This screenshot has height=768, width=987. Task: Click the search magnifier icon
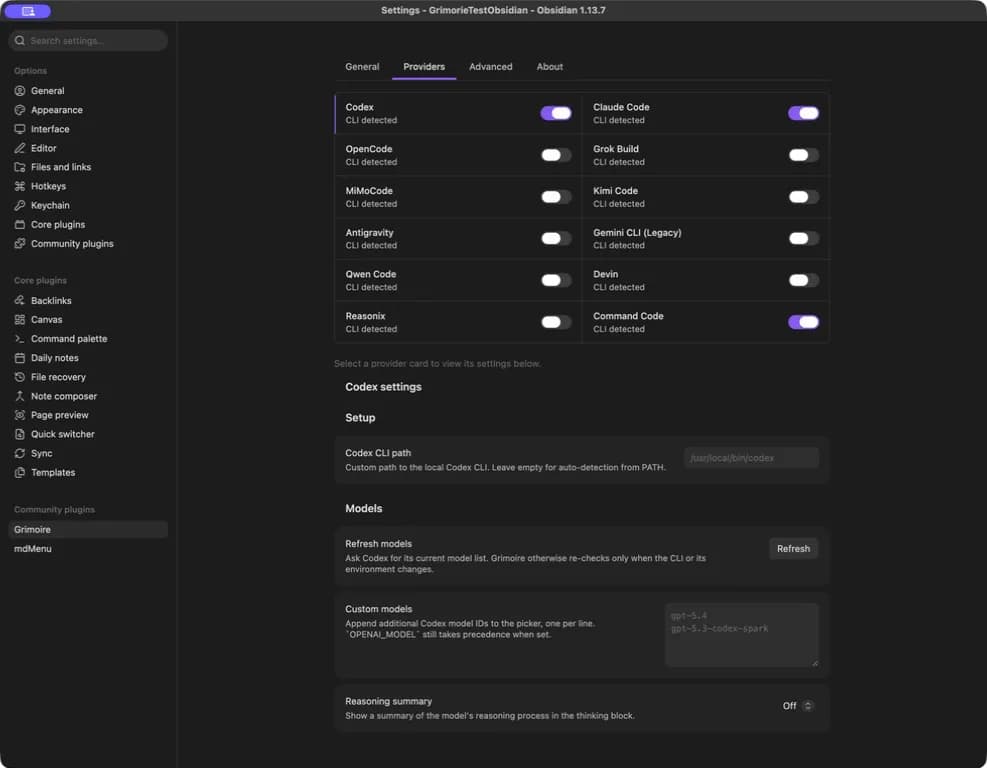coord(20,40)
